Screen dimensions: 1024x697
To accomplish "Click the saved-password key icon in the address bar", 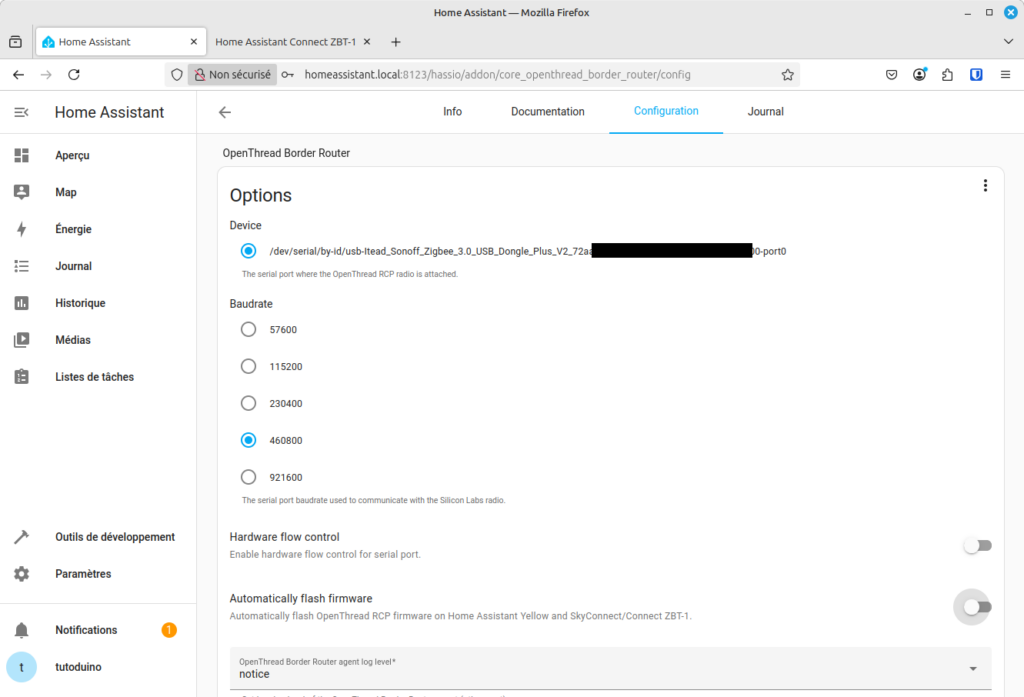I will click(x=287, y=74).
